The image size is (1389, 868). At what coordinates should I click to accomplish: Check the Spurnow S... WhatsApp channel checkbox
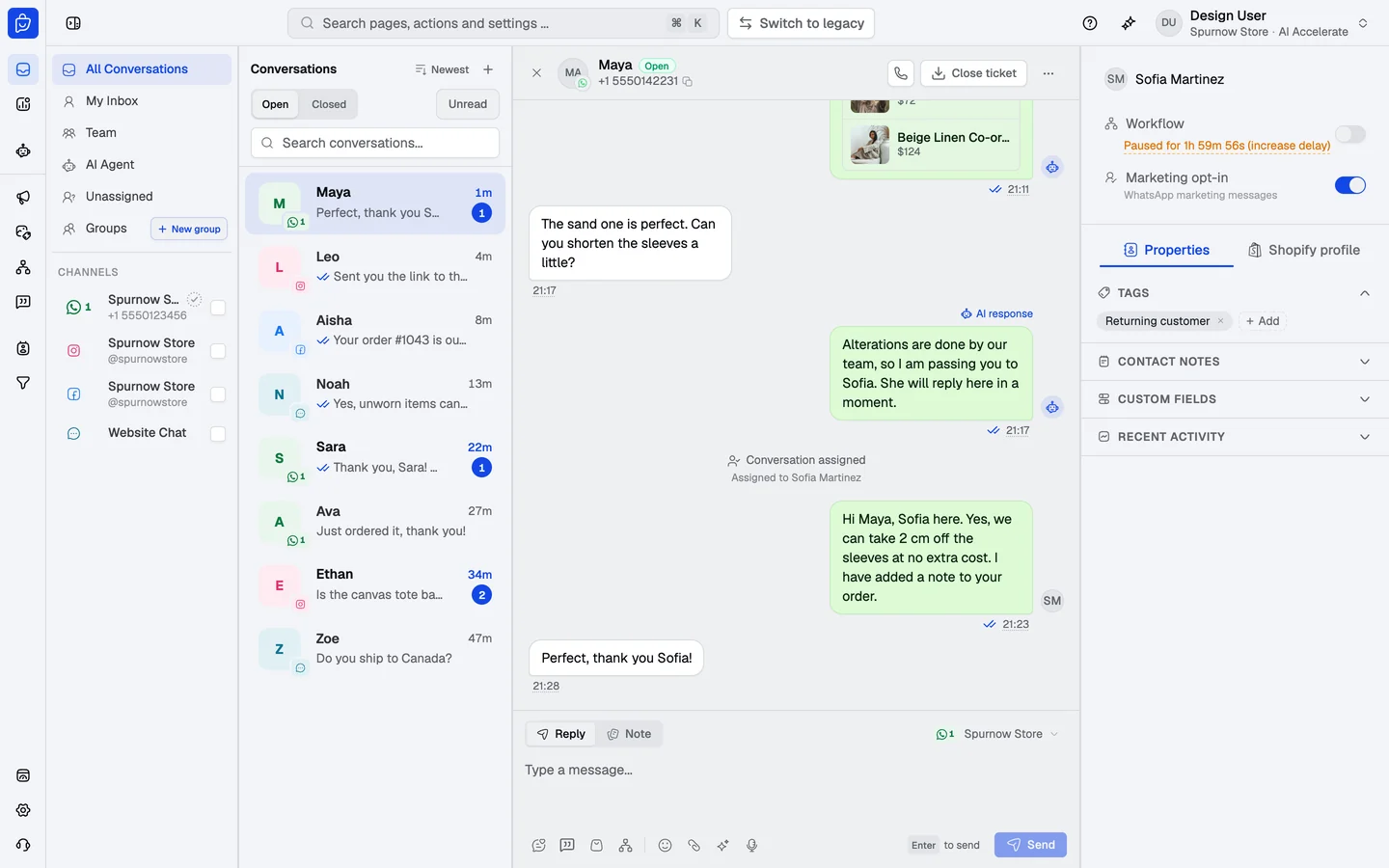pyautogui.click(x=218, y=308)
